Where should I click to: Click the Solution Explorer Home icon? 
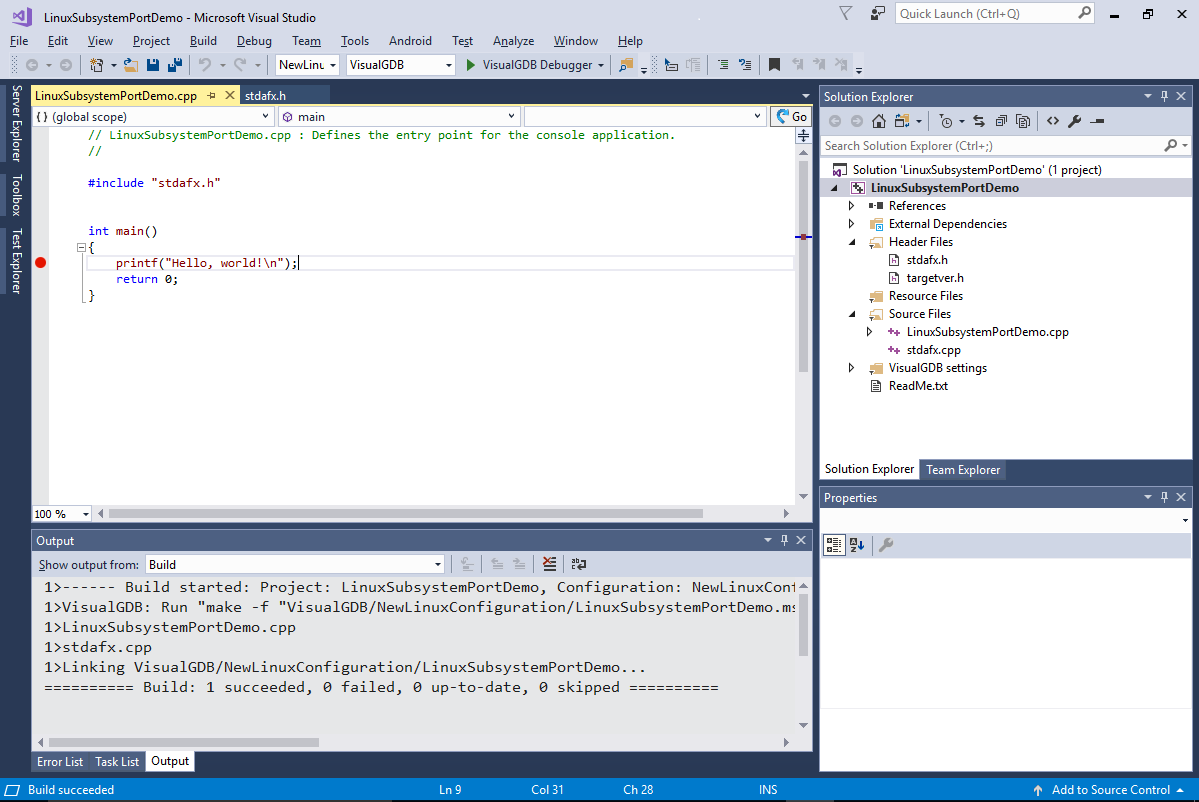(x=879, y=121)
